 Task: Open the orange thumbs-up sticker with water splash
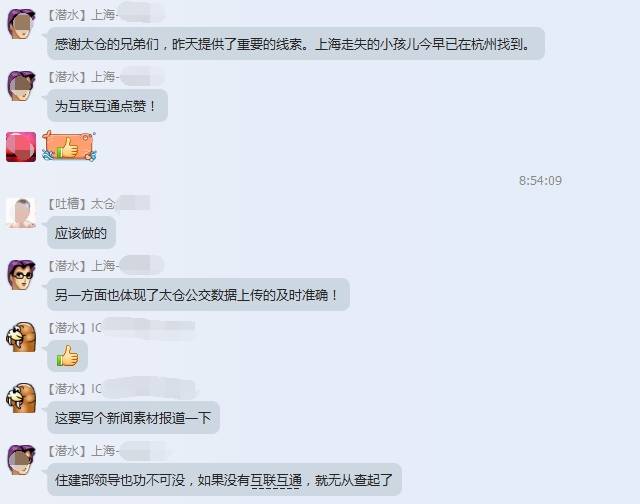pos(69,146)
